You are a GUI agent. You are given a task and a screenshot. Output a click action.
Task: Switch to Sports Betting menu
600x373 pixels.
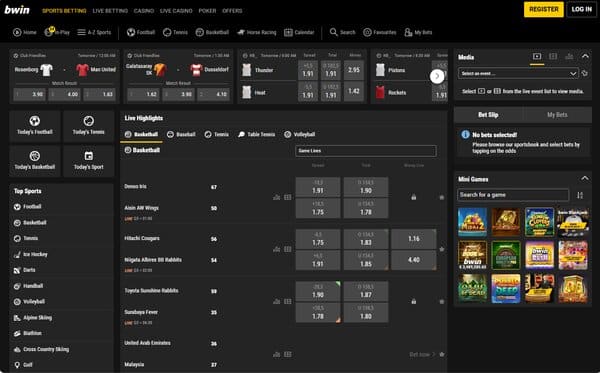click(64, 11)
